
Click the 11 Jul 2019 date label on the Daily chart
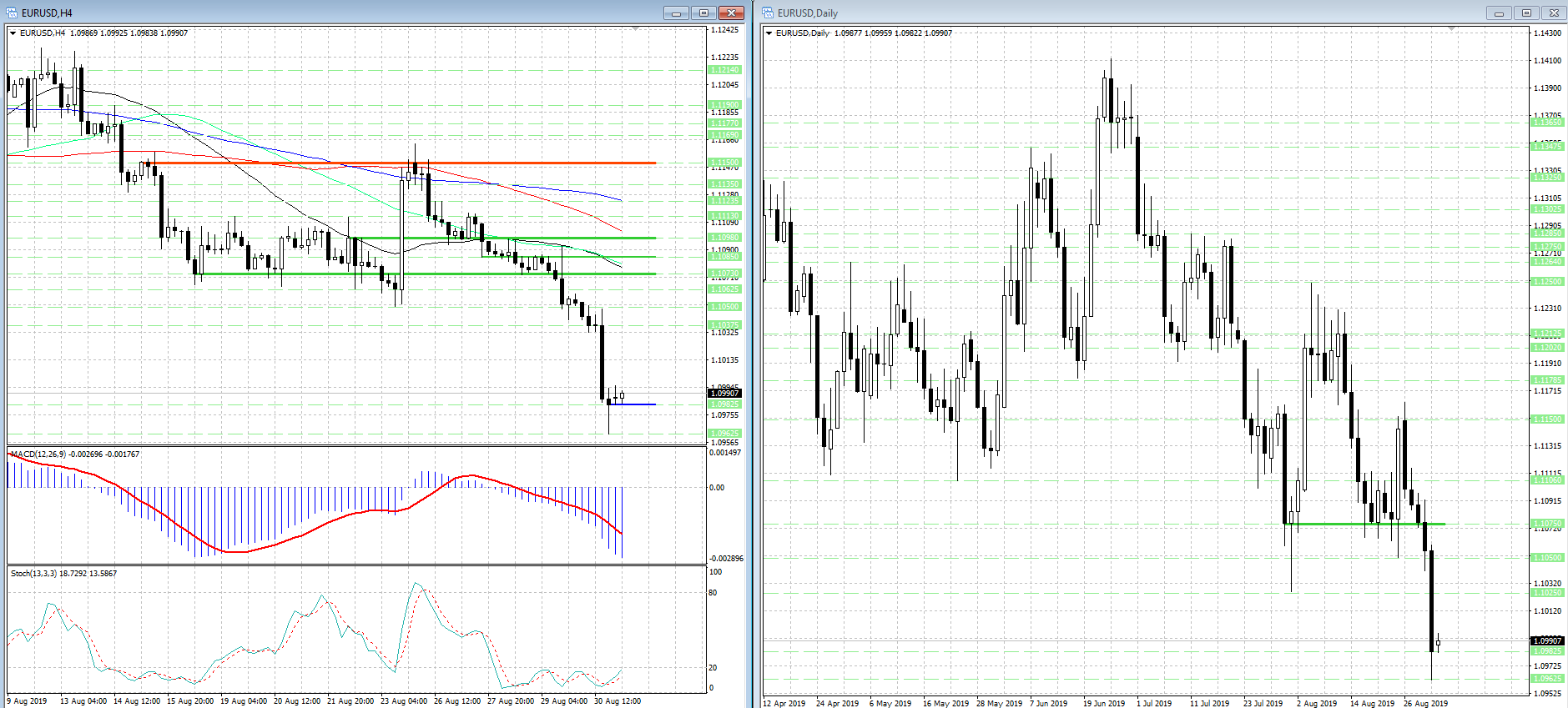click(x=1210, y=704)
